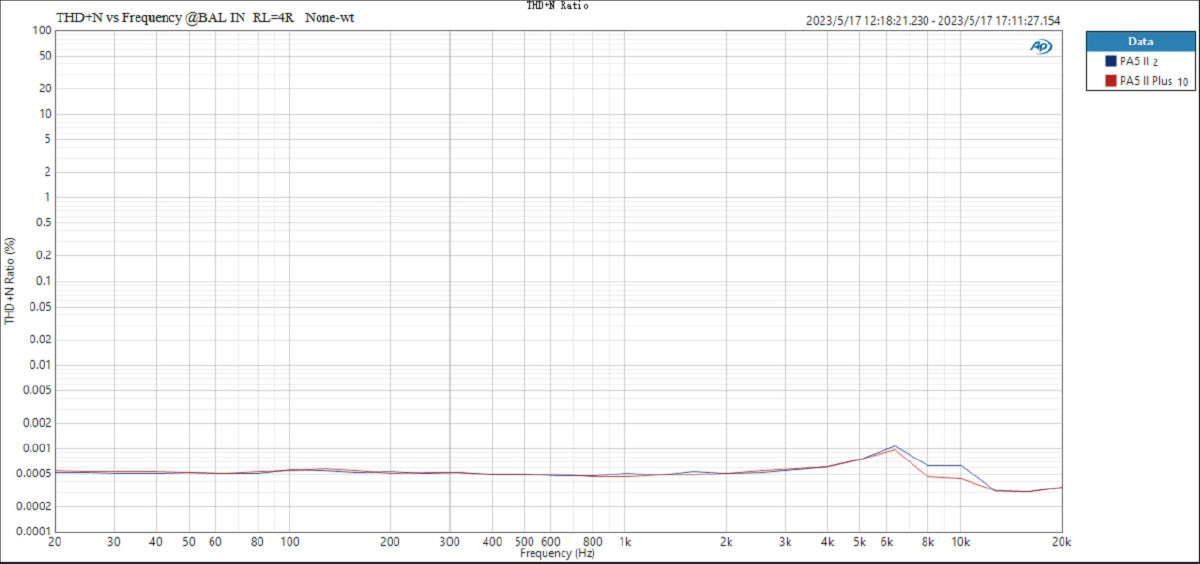
Task: Click the 100 tick on the Y axis
Action: 41,30
